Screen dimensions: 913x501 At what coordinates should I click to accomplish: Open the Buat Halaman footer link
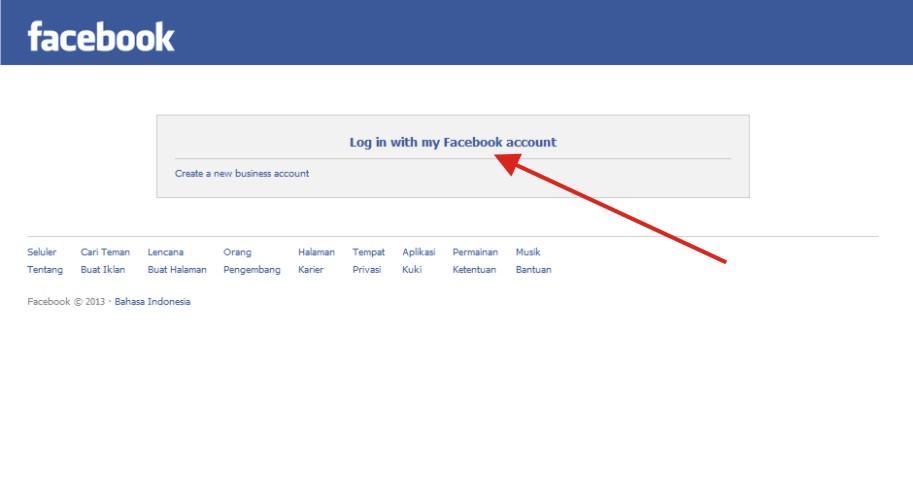point(177,270)
